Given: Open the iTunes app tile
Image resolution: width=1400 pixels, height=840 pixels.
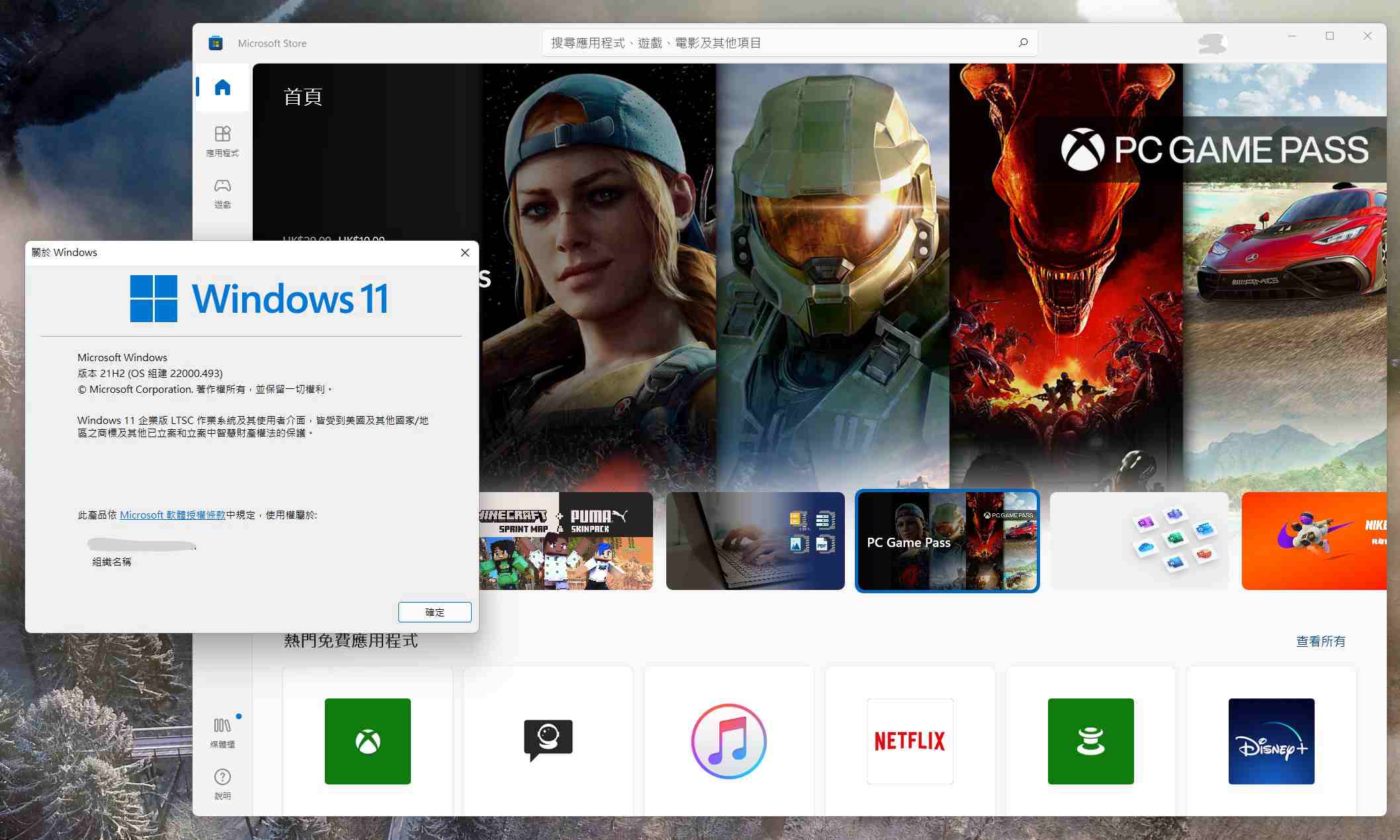Looking at the screenshot, I should [729, 741].
